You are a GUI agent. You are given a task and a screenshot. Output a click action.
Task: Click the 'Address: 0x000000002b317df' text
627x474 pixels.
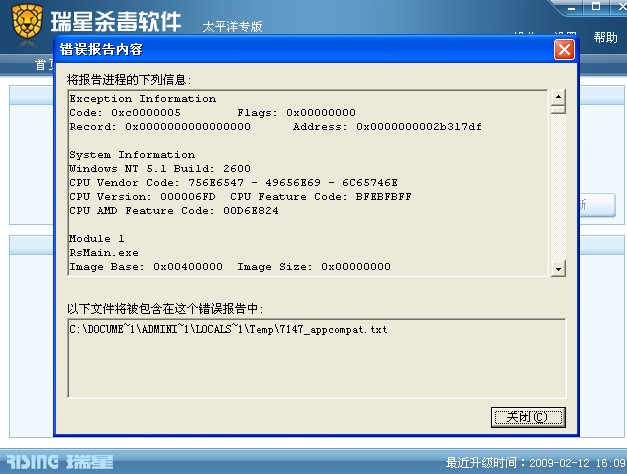[x=387, y=127]
